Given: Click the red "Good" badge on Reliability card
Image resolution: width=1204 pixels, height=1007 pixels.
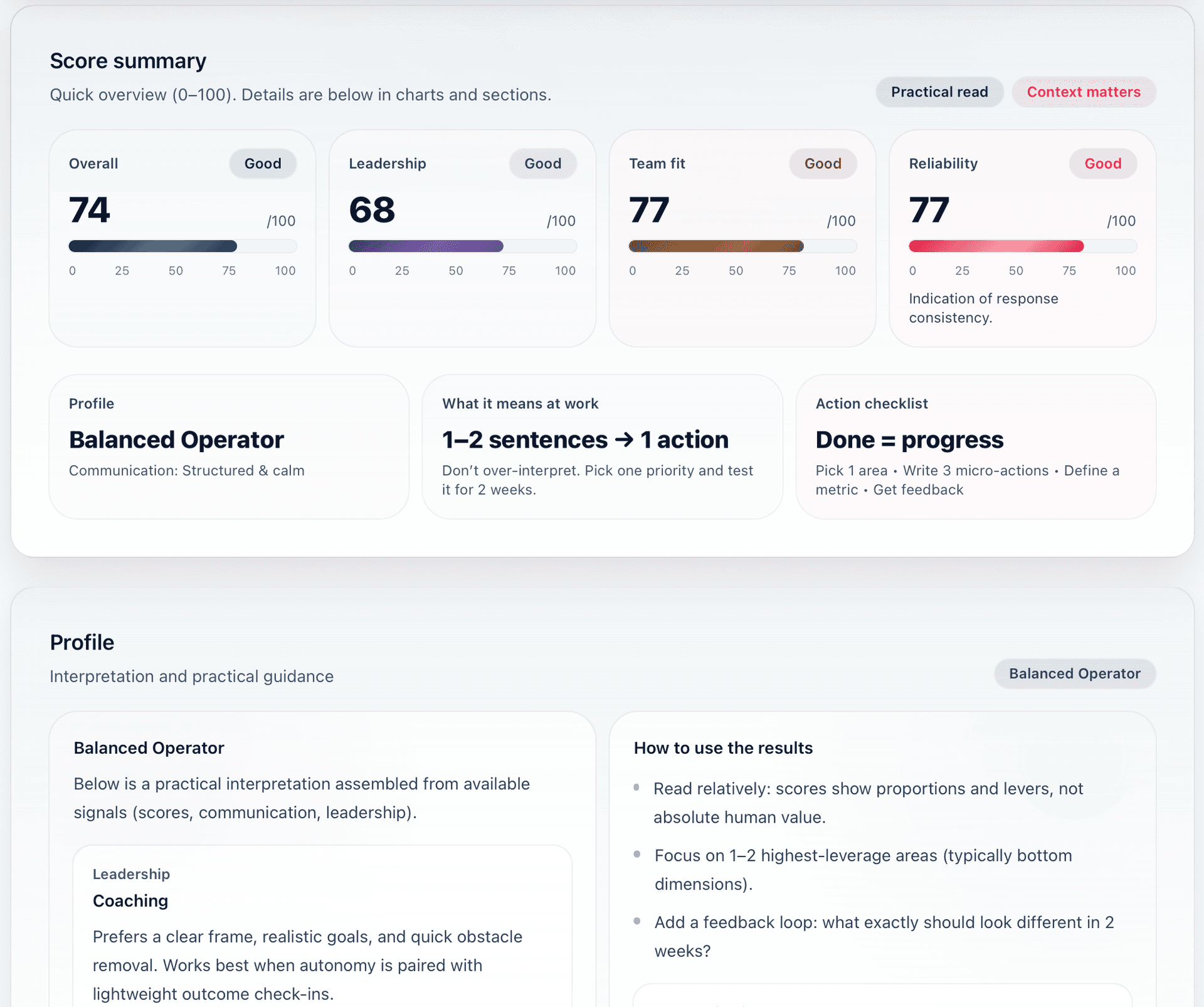Looking at the screenshot, I should [1103, 164].
